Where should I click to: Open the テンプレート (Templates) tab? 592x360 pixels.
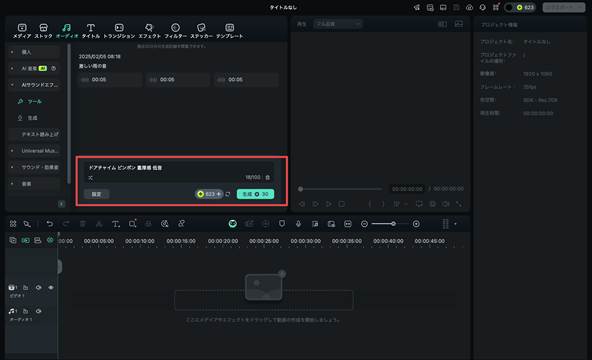pyautogui.click(x=229, y=31)
